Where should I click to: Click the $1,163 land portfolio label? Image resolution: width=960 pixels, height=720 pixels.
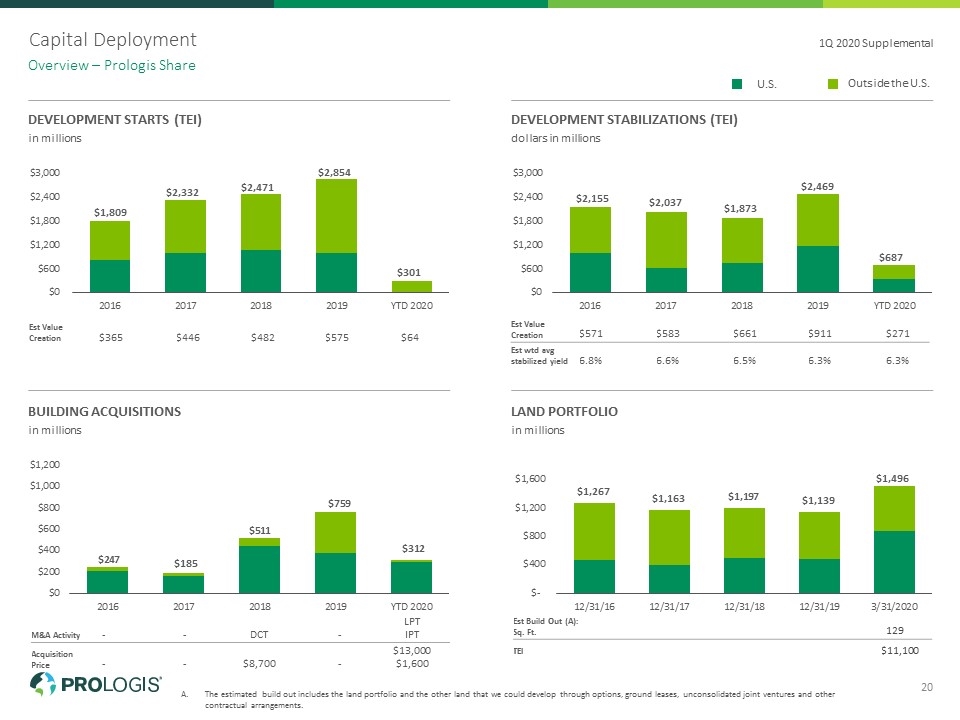(x=668, y=499)
